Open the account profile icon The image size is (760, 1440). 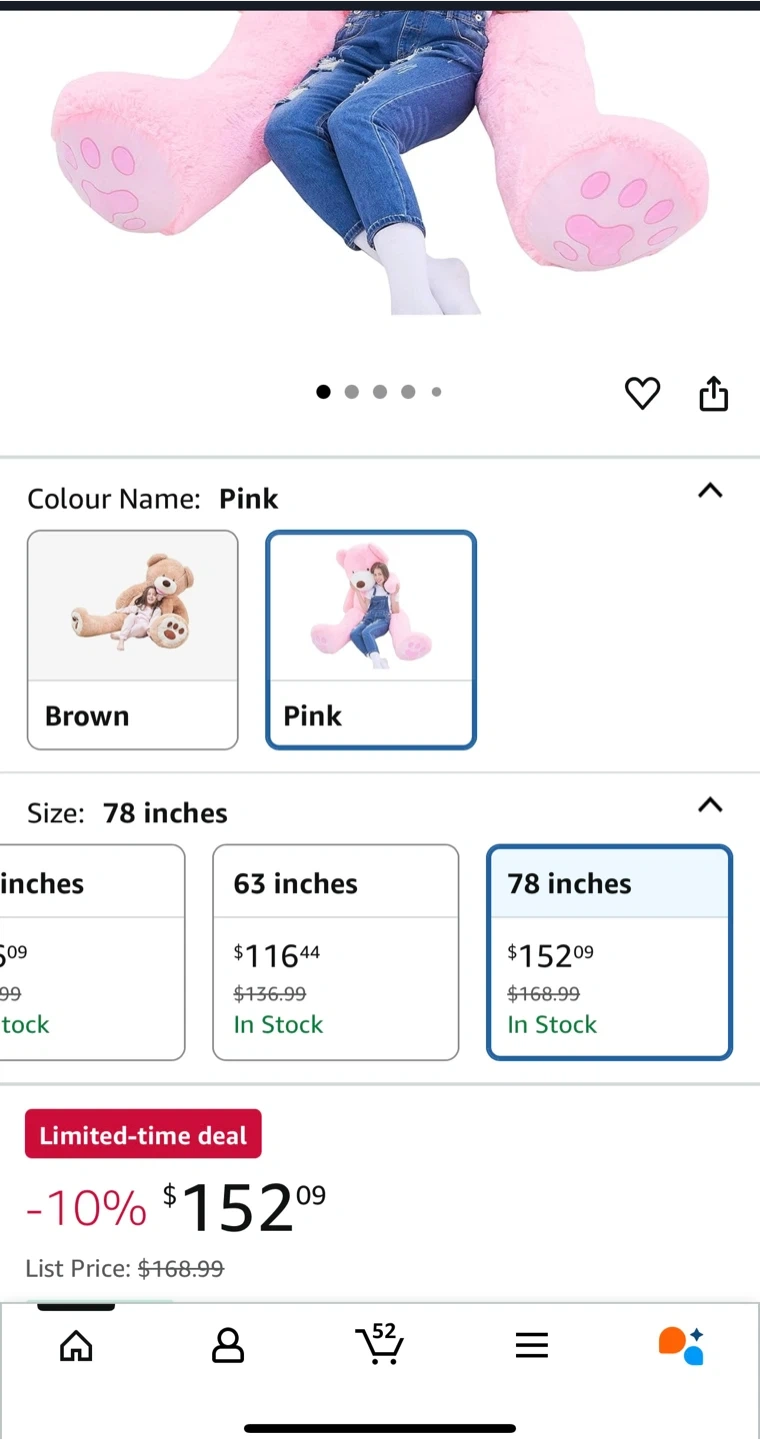pos(228,1346)
